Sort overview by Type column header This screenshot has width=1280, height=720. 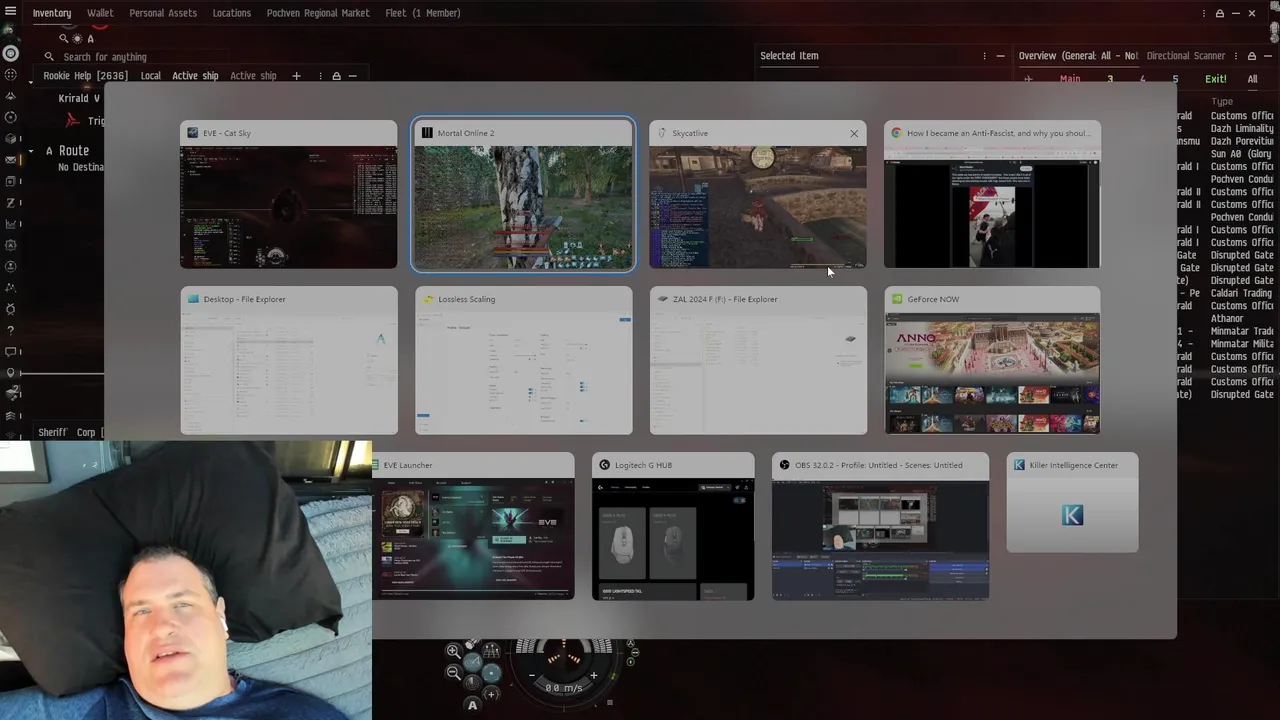[x=1222, y=102]
